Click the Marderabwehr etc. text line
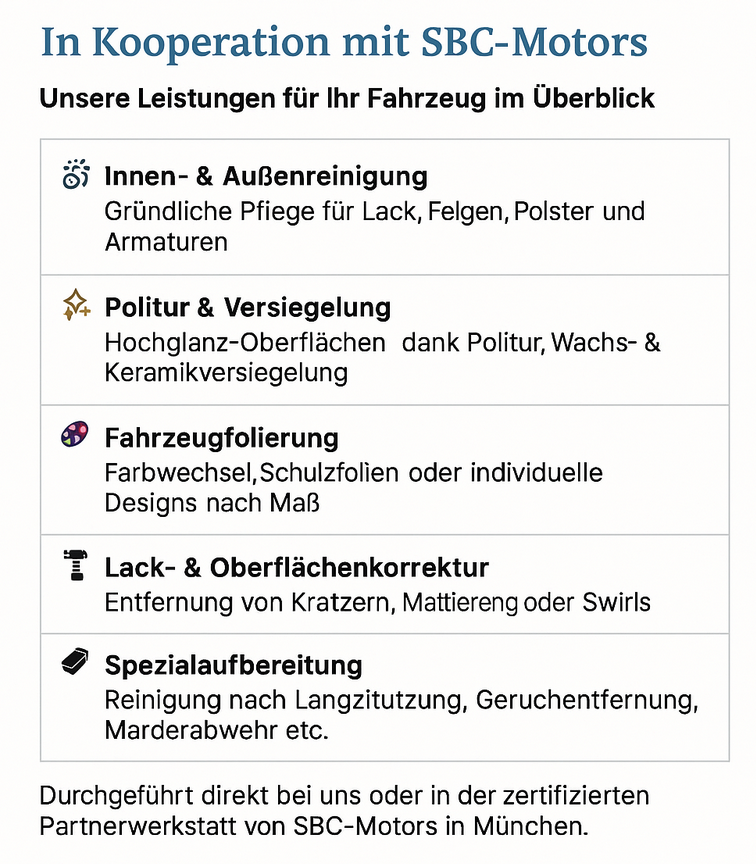This screenshot has width=756, height=864. coord(217,731)
